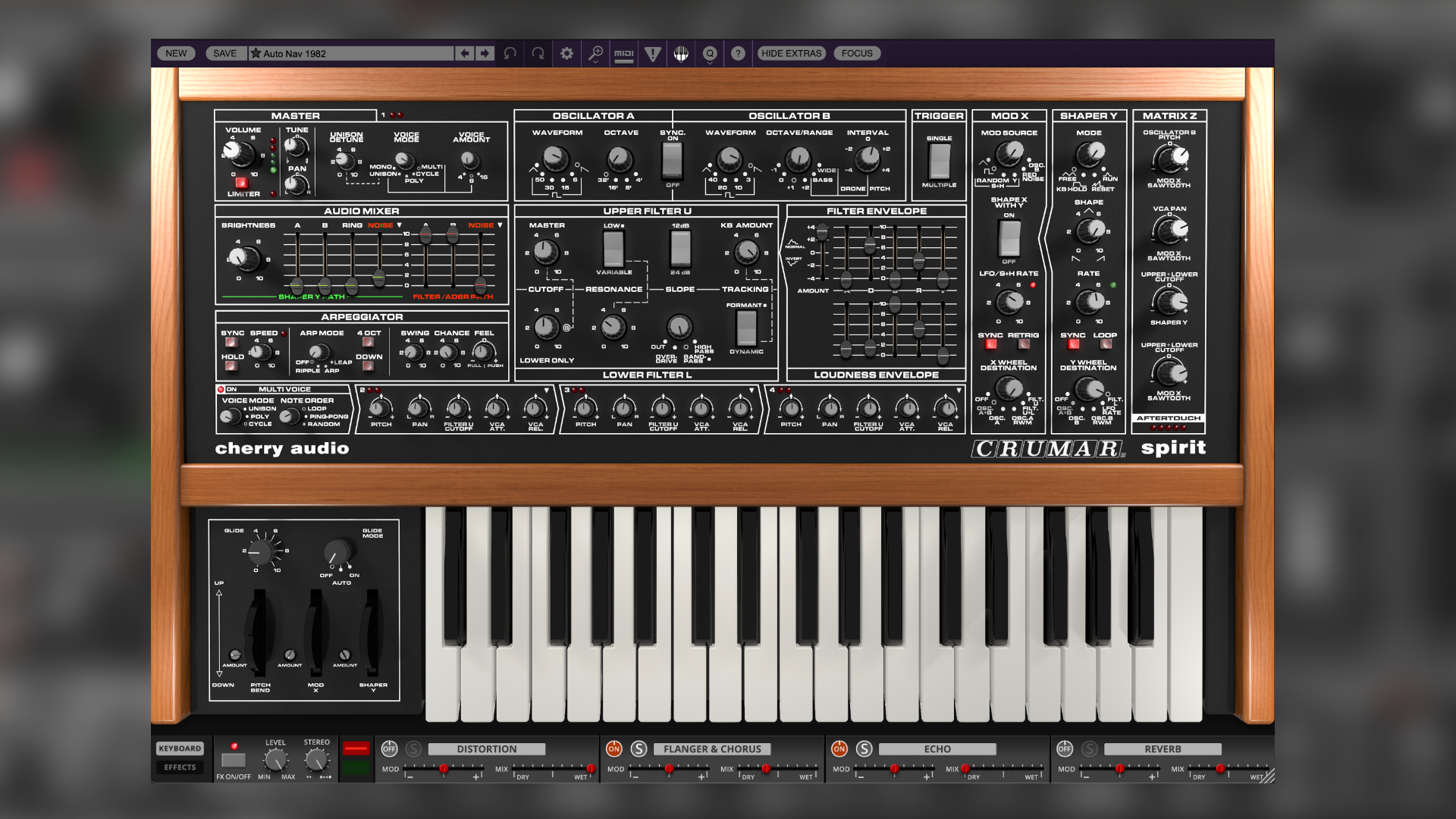The width and height of the screenshot is (1456, 819).
Task: Open the help question mark icon
Action: pyautogui.click(x=738, y=53)
